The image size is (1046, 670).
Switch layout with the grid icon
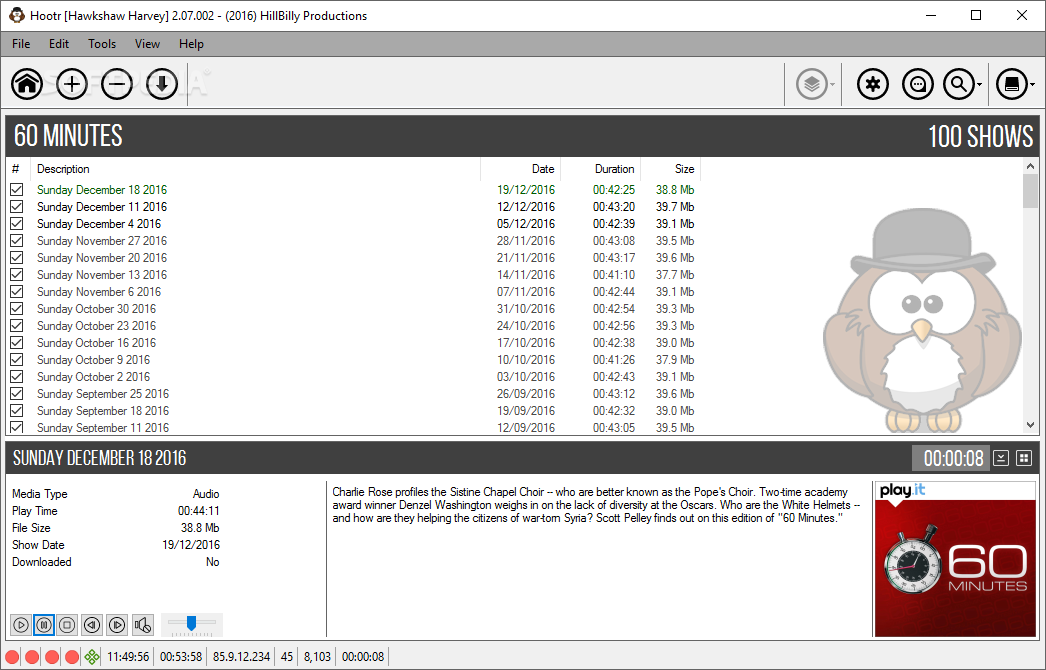1024,458
